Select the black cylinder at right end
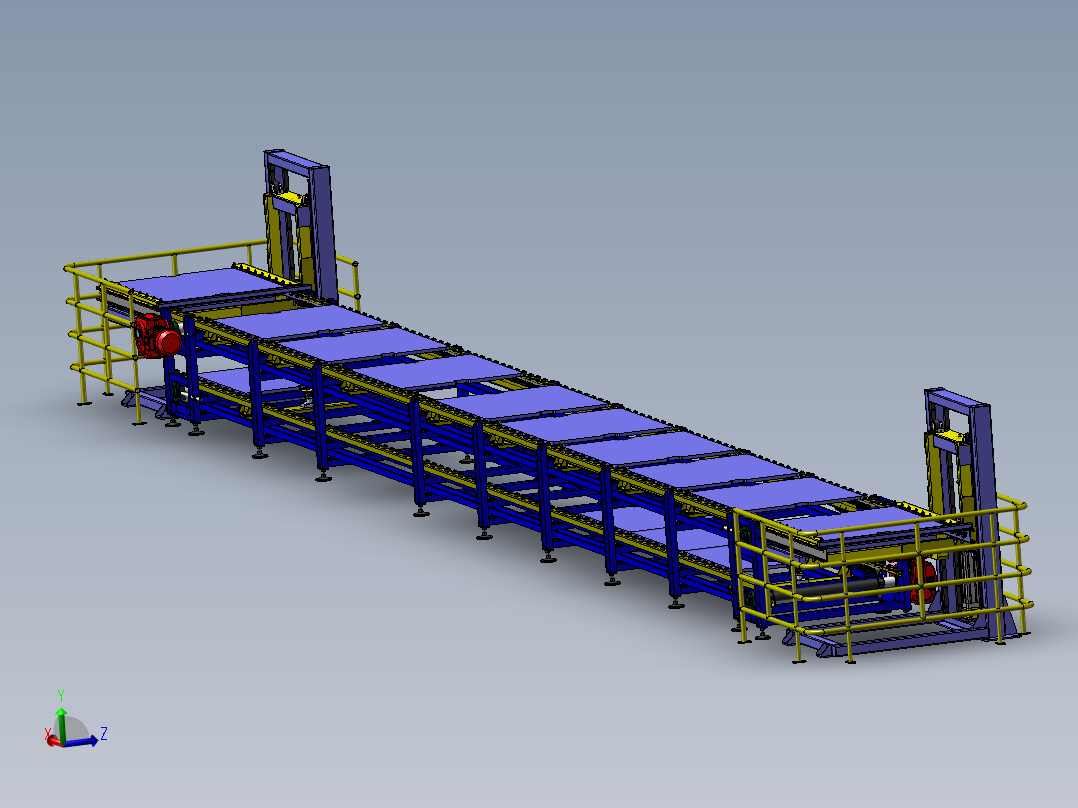This screenshot has width=1078, height=808. point(828,589)
